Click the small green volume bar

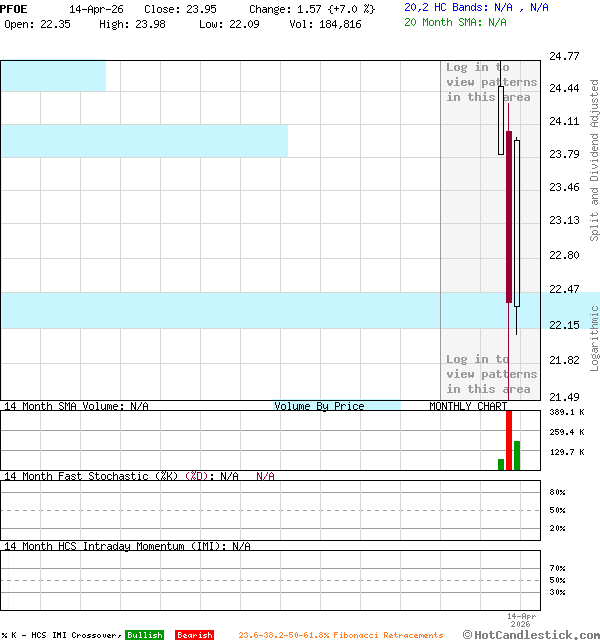[501, 464]
